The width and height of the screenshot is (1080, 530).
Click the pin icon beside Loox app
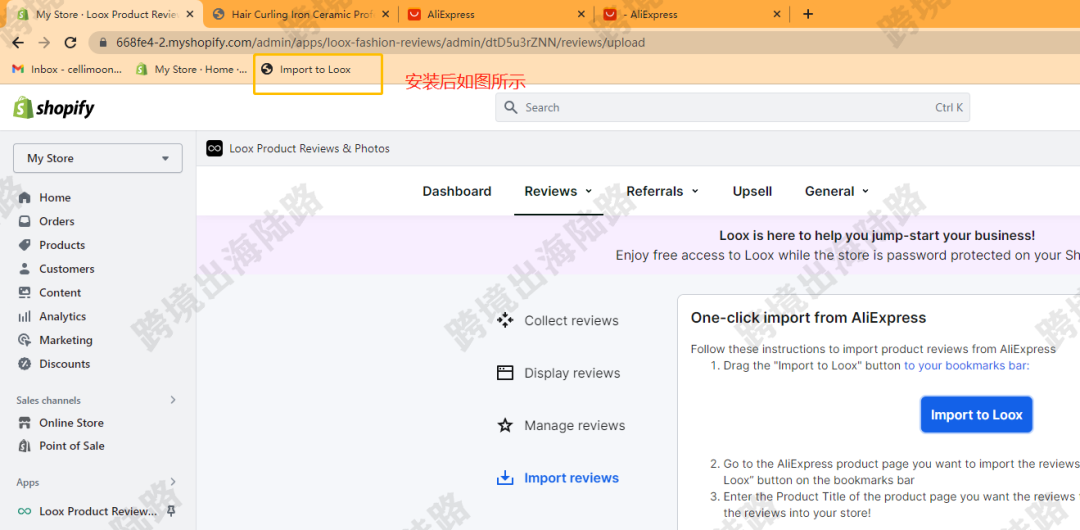point(172,511)
